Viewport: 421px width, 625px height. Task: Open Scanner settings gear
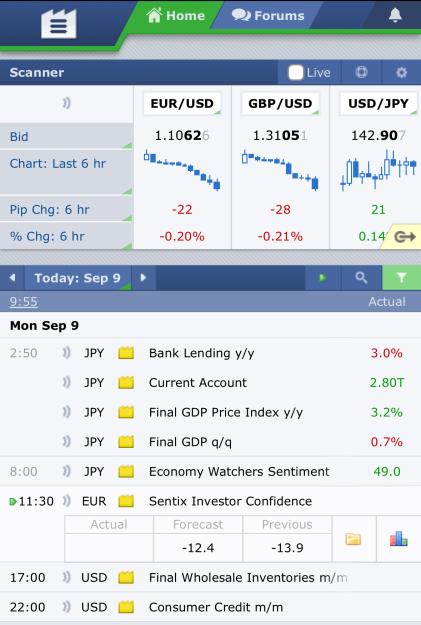coord(401,72)
